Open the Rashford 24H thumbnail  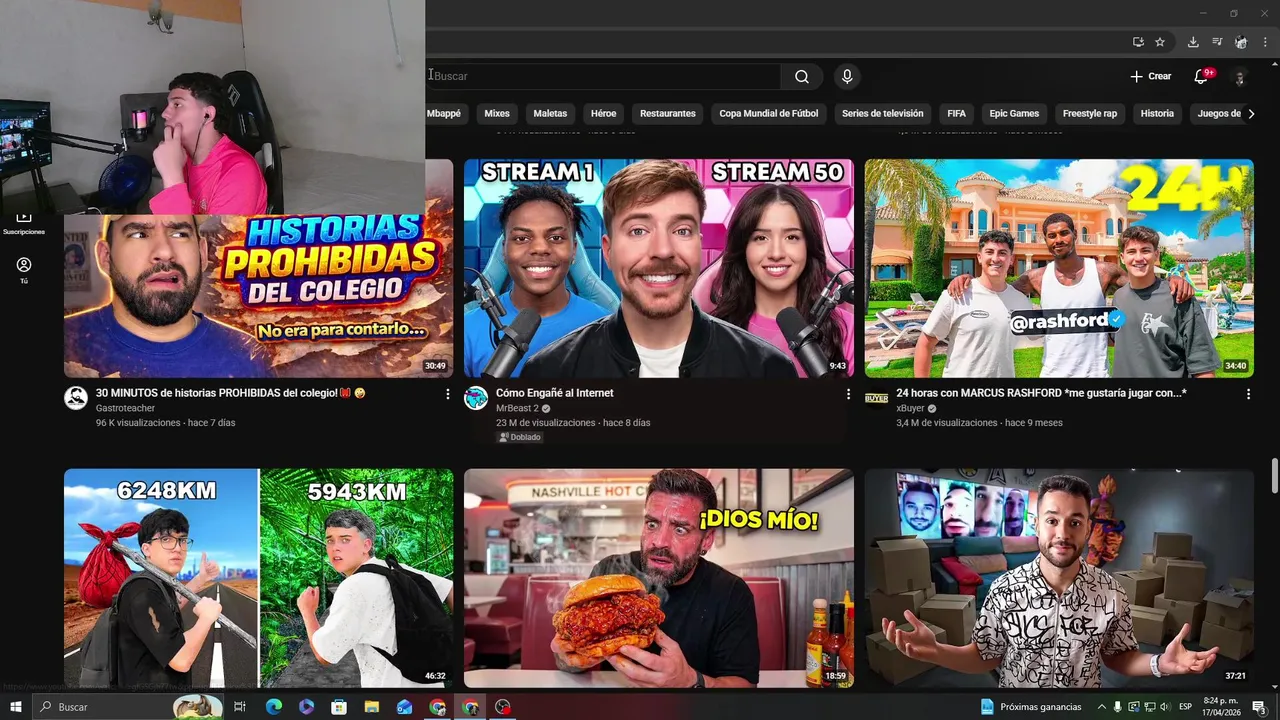[1059, 268]
